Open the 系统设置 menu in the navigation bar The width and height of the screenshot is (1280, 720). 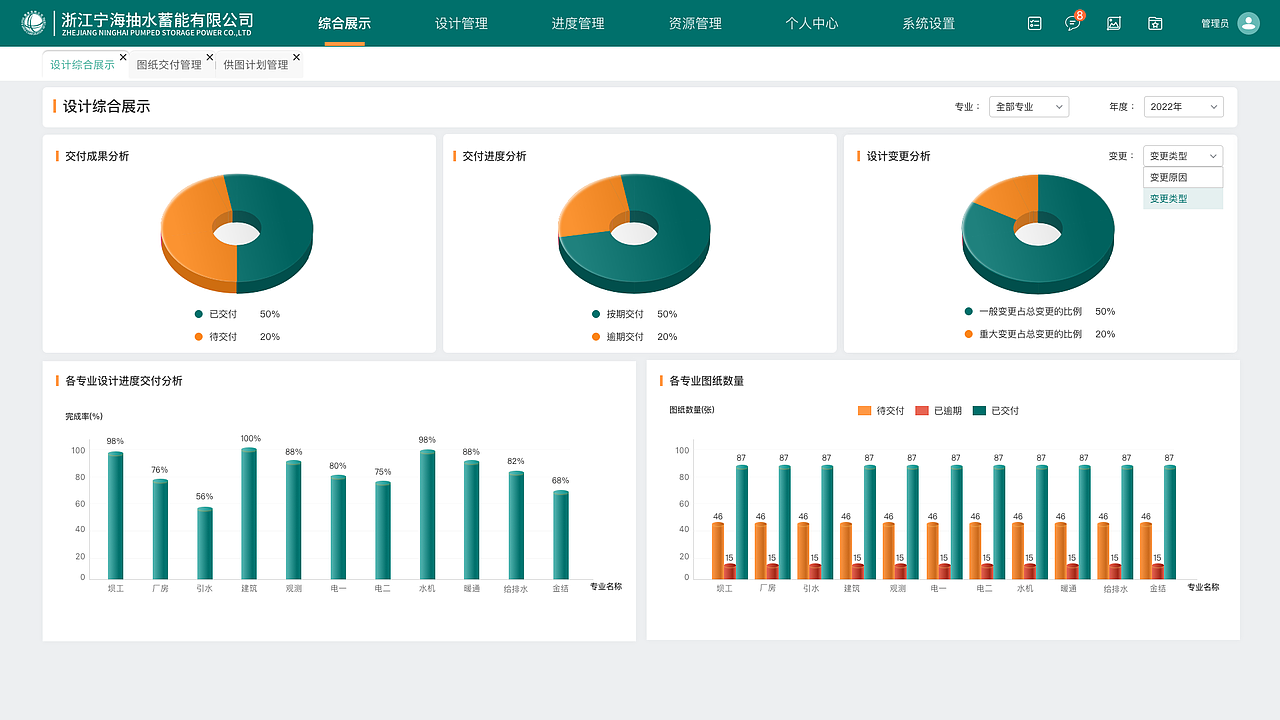coord(929,22)
